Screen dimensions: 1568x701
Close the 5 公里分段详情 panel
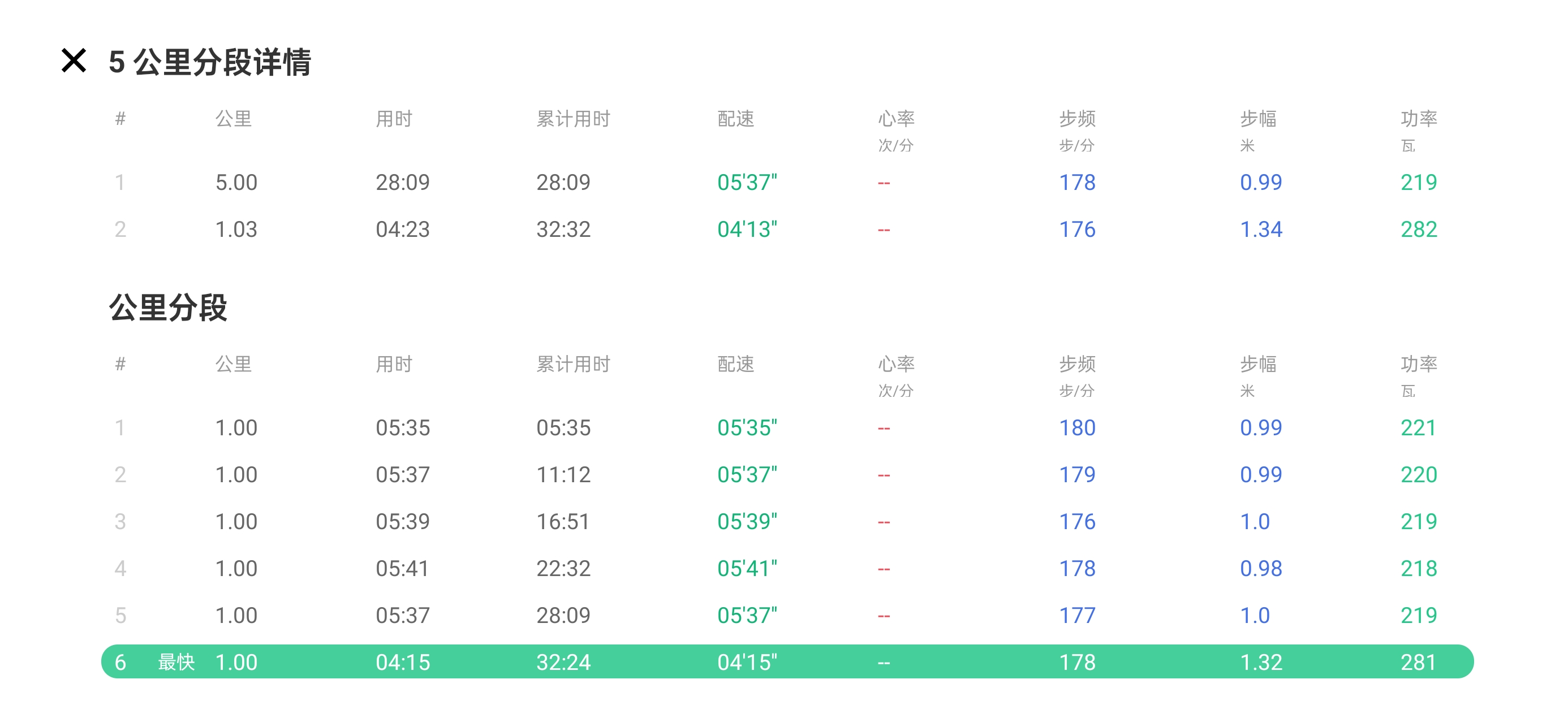coord(74,61)
